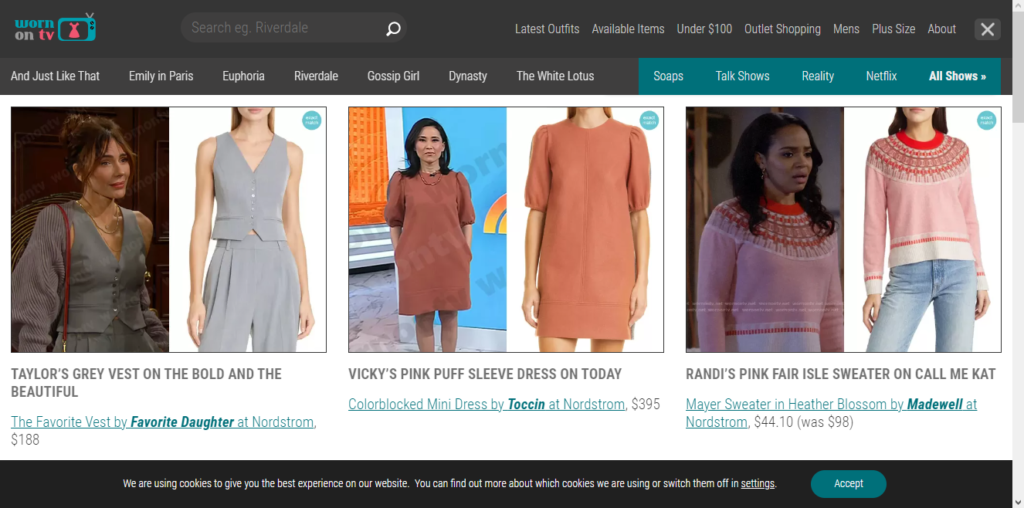Select the Soaps category

coord(668,76)
